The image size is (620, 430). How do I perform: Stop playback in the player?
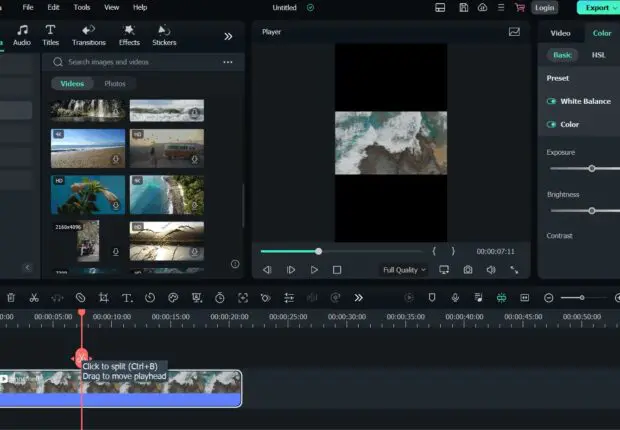(x=337, y=270)
